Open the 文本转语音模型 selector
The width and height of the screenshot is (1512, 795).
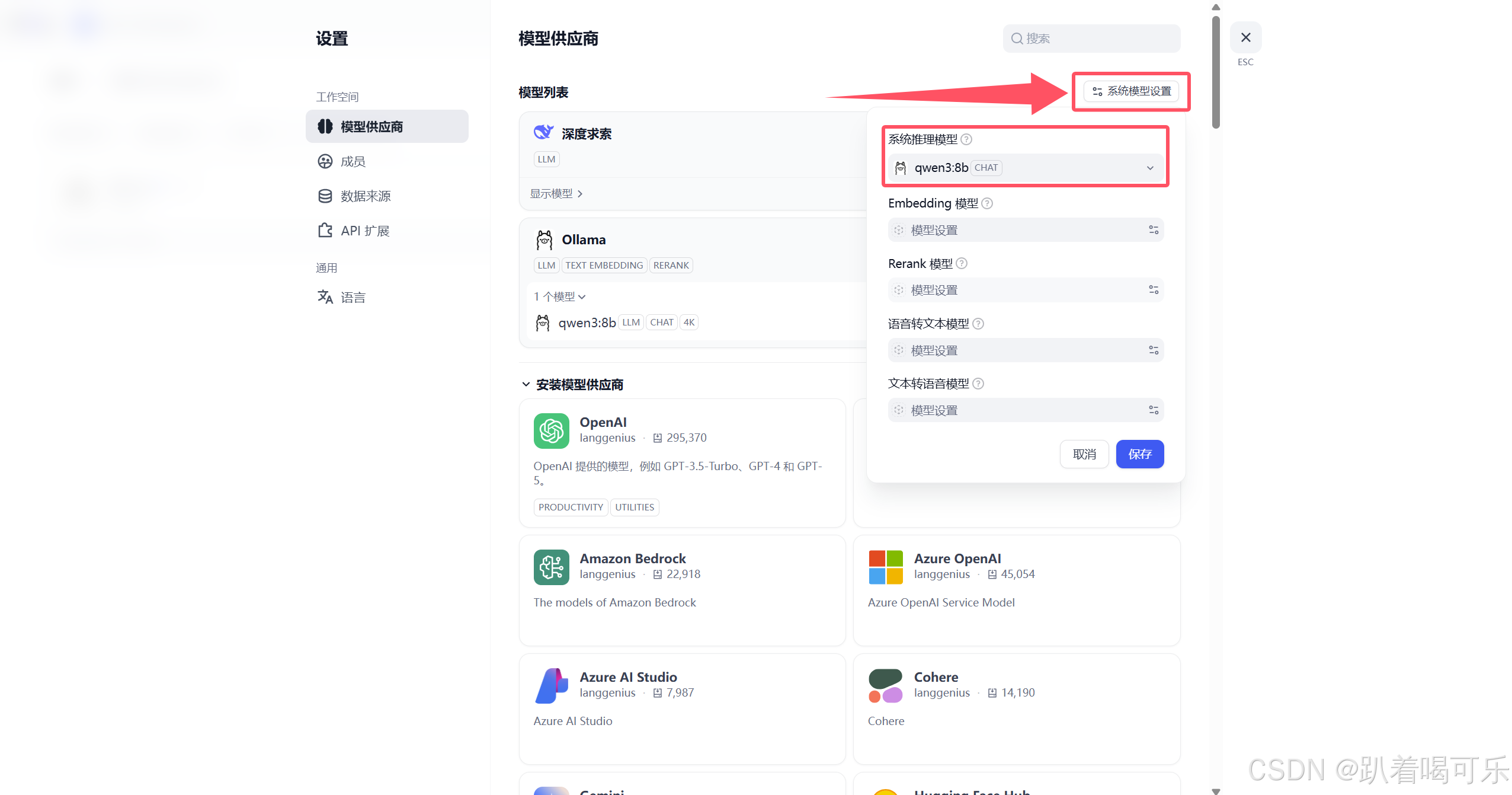1025,410
